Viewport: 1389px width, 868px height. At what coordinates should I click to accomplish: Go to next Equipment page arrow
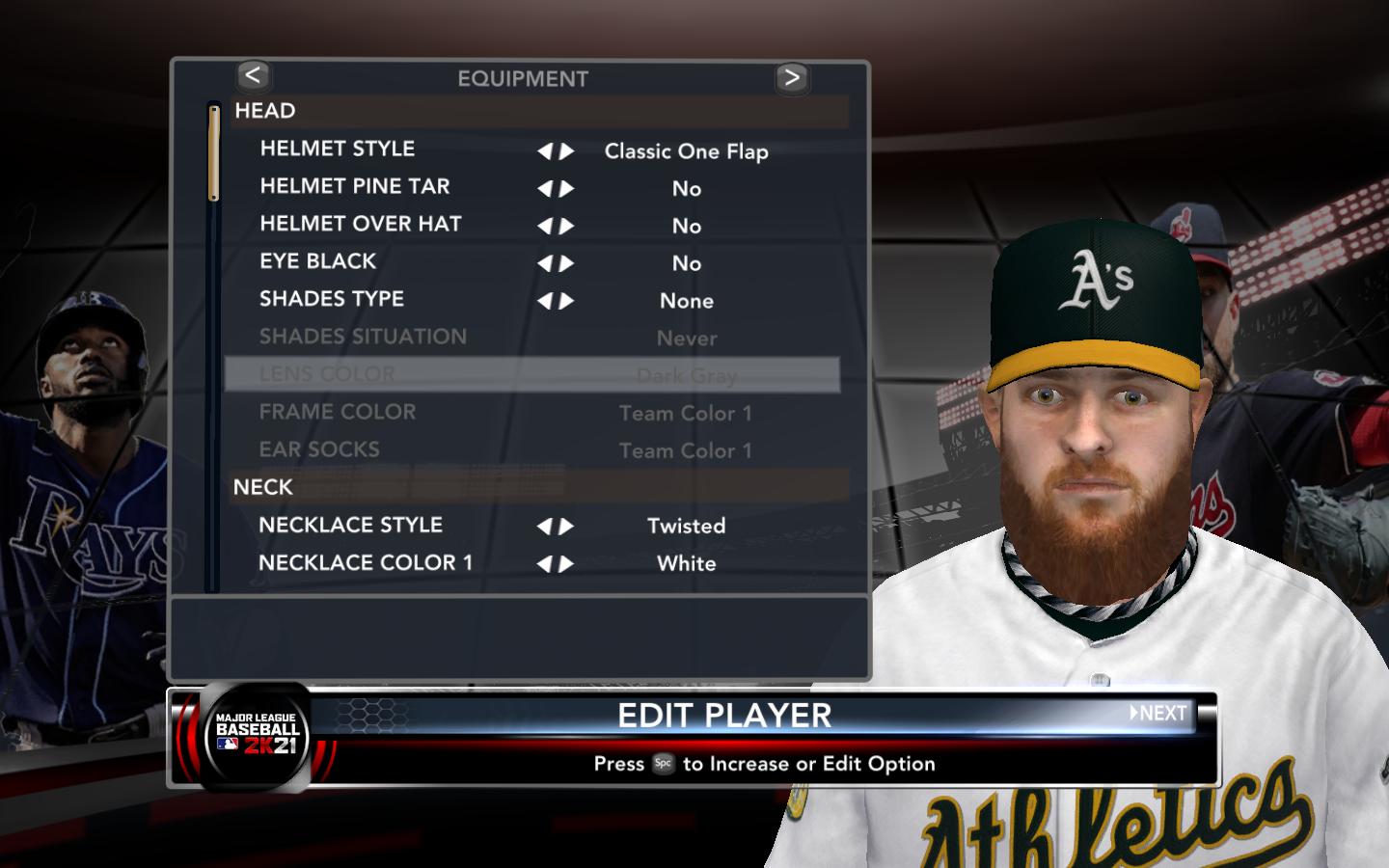pos(792,77)
